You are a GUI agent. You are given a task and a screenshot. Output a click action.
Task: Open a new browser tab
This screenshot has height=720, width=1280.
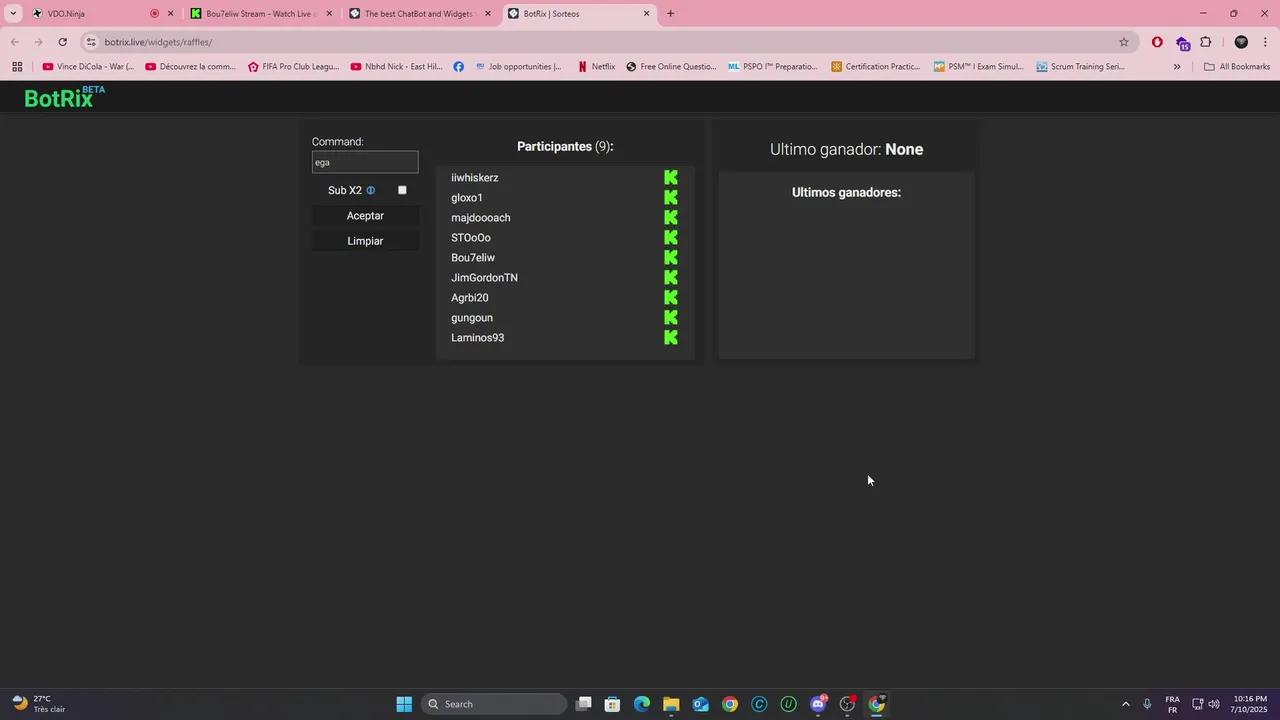[x=670, y=14]
